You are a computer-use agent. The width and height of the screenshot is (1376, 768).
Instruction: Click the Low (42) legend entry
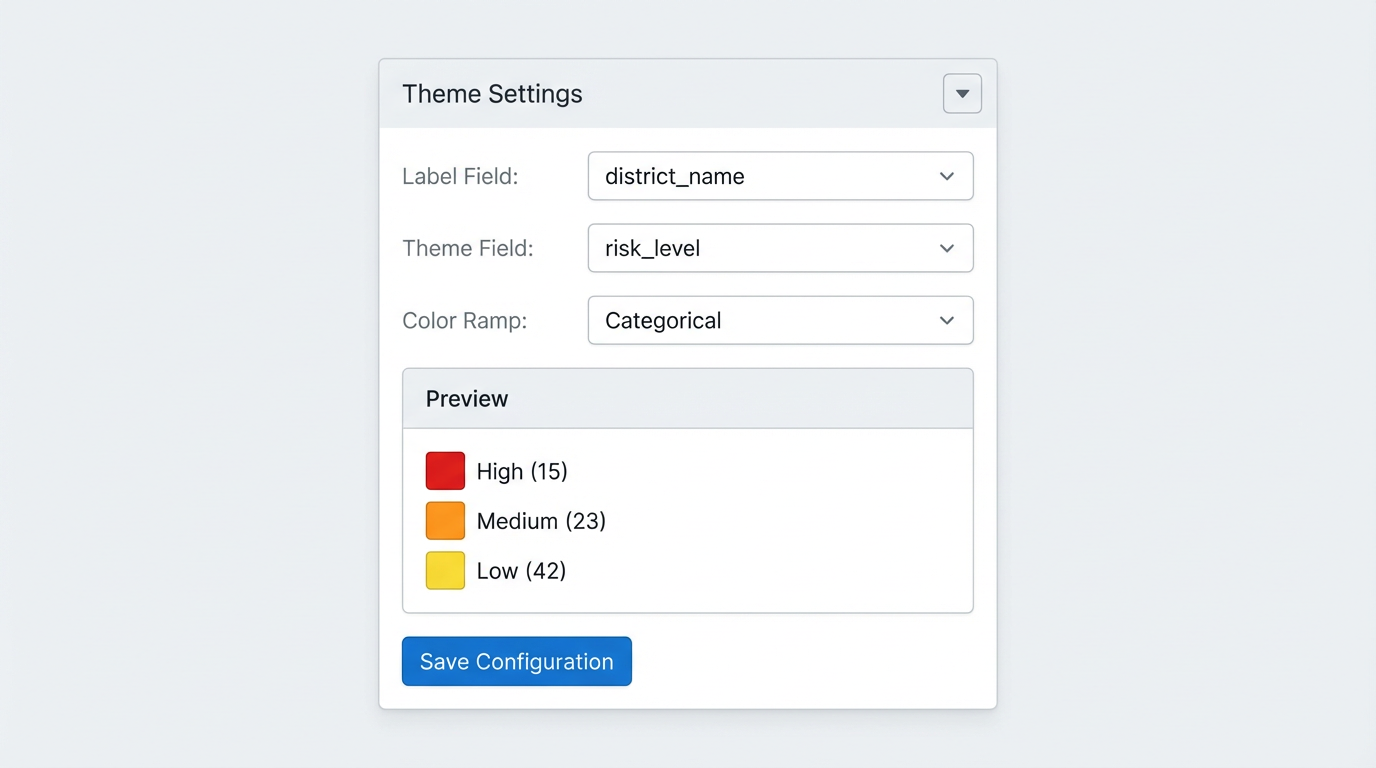[521, 571]
